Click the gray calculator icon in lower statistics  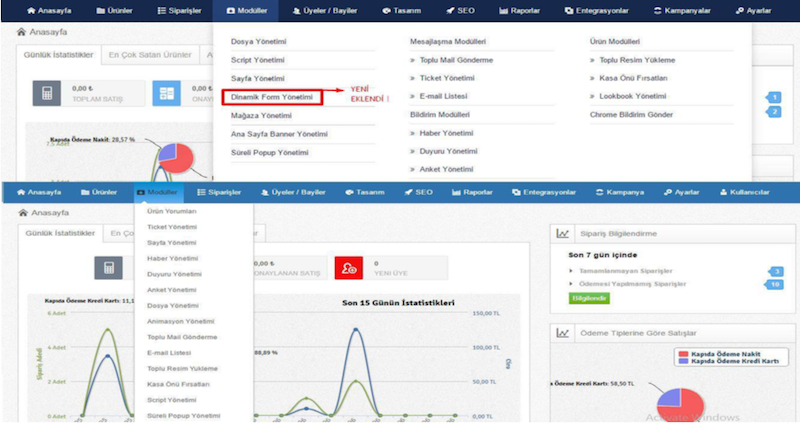tap(108, 268)
